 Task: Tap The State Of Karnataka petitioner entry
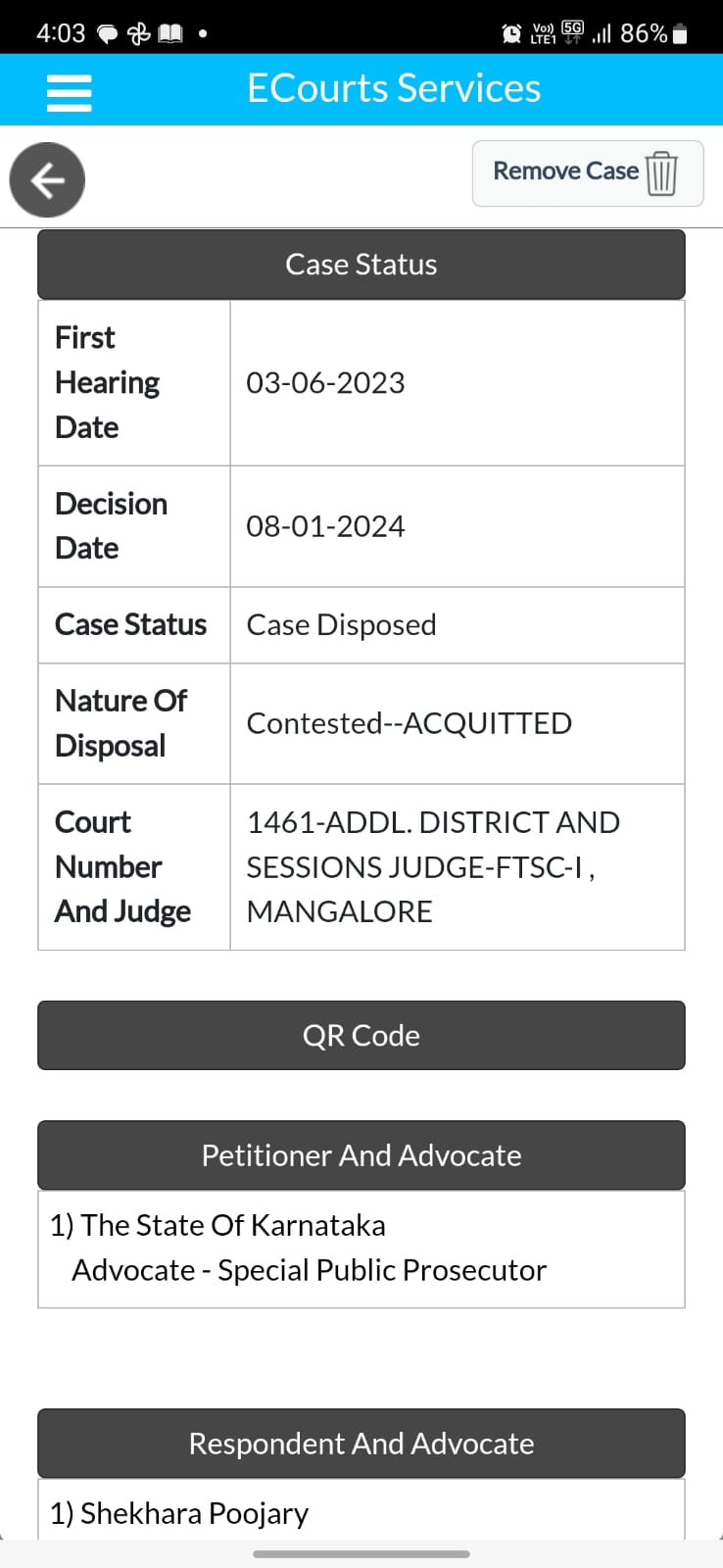click(x=218, y=1225)
